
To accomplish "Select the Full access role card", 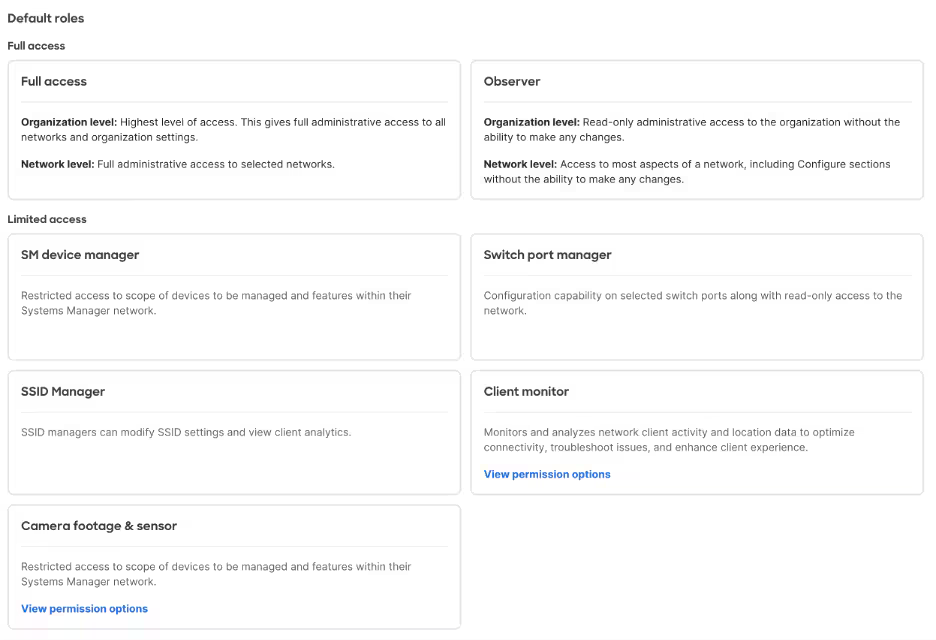I will tap(234, 130).
